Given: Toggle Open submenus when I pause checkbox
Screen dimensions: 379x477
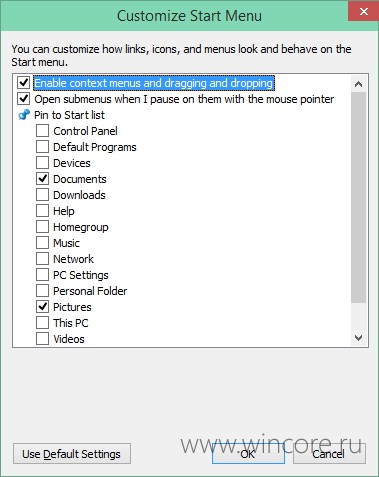Looking at the screenshot, I should tap(24, 99).
